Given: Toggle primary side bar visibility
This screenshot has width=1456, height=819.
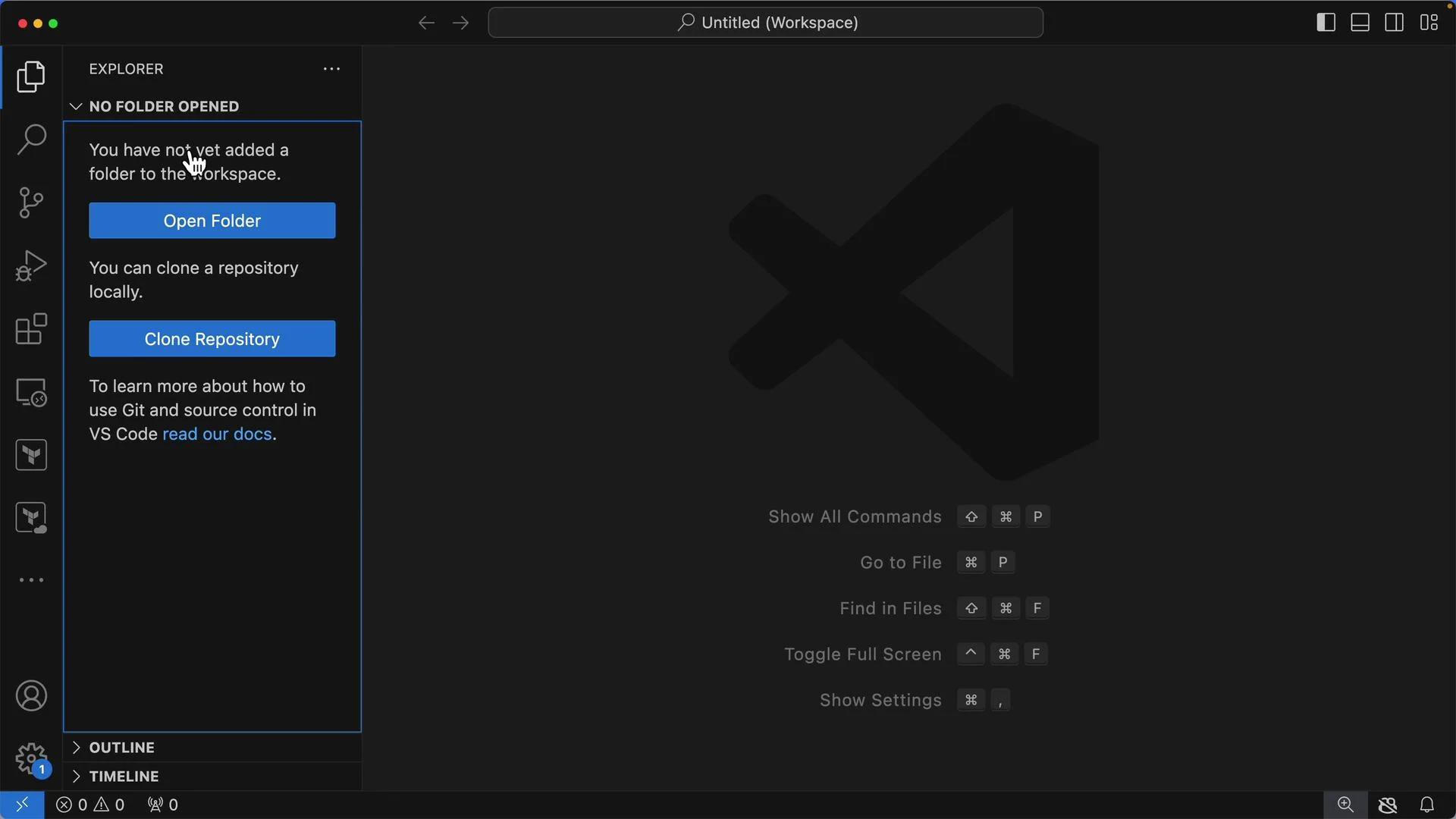Looking at the screenshot, I should point(1326,23).
